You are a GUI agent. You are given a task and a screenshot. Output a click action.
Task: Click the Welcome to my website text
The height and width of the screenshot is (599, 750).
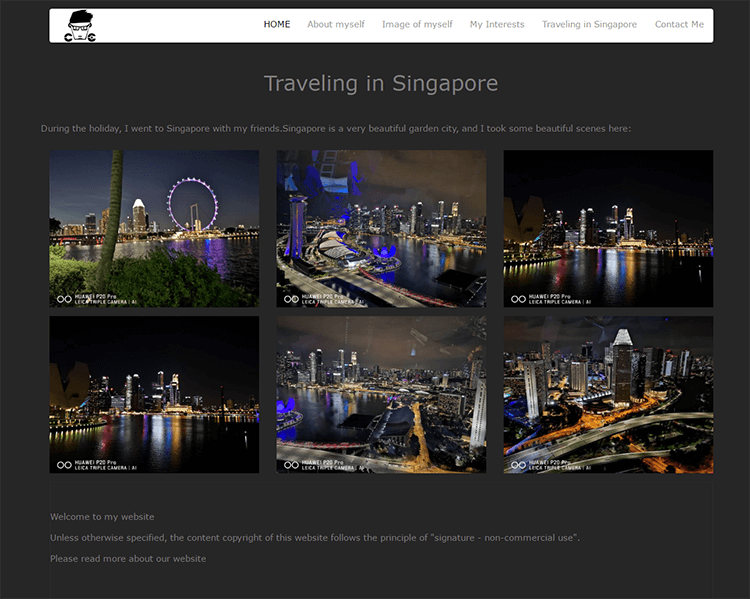click(102, 517)
